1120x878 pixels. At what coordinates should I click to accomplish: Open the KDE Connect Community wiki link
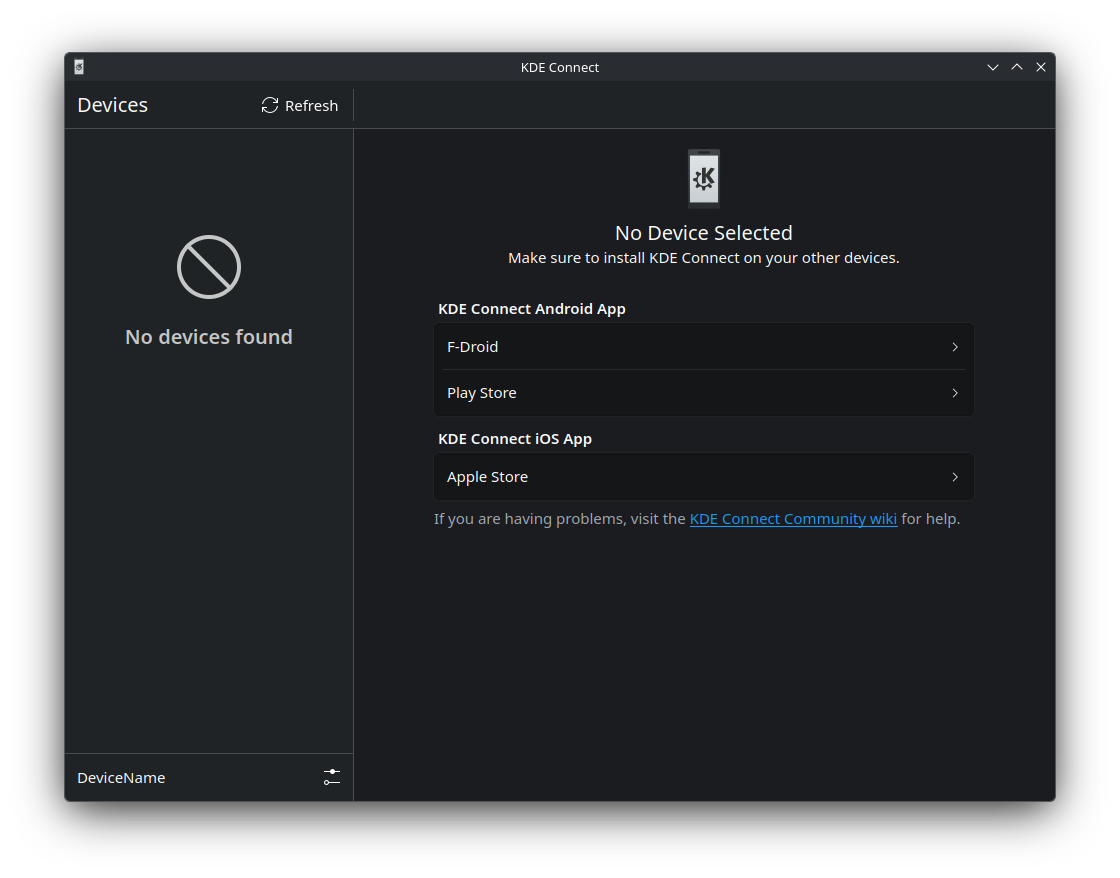[793, 519]
